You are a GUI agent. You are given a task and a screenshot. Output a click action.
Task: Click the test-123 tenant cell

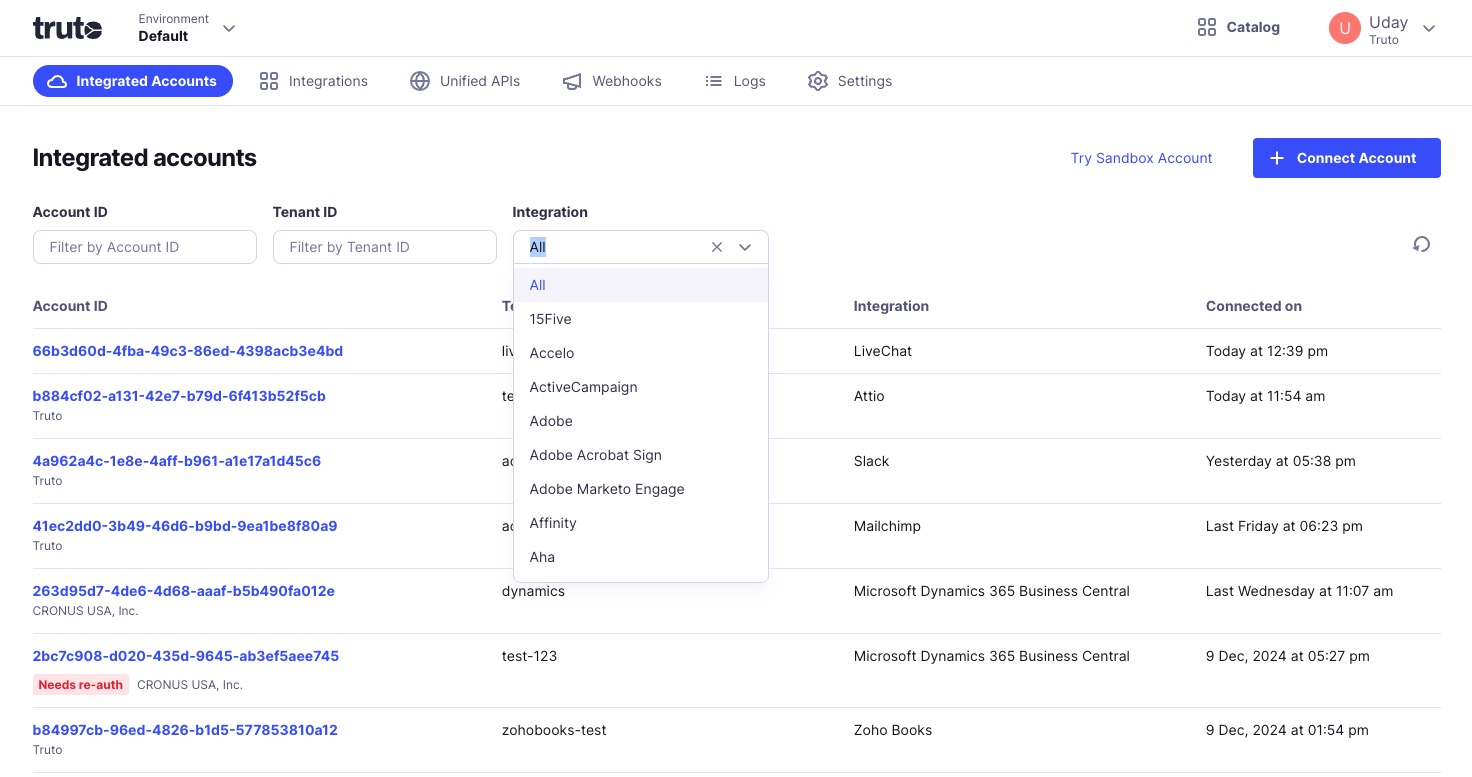point(530,656)
